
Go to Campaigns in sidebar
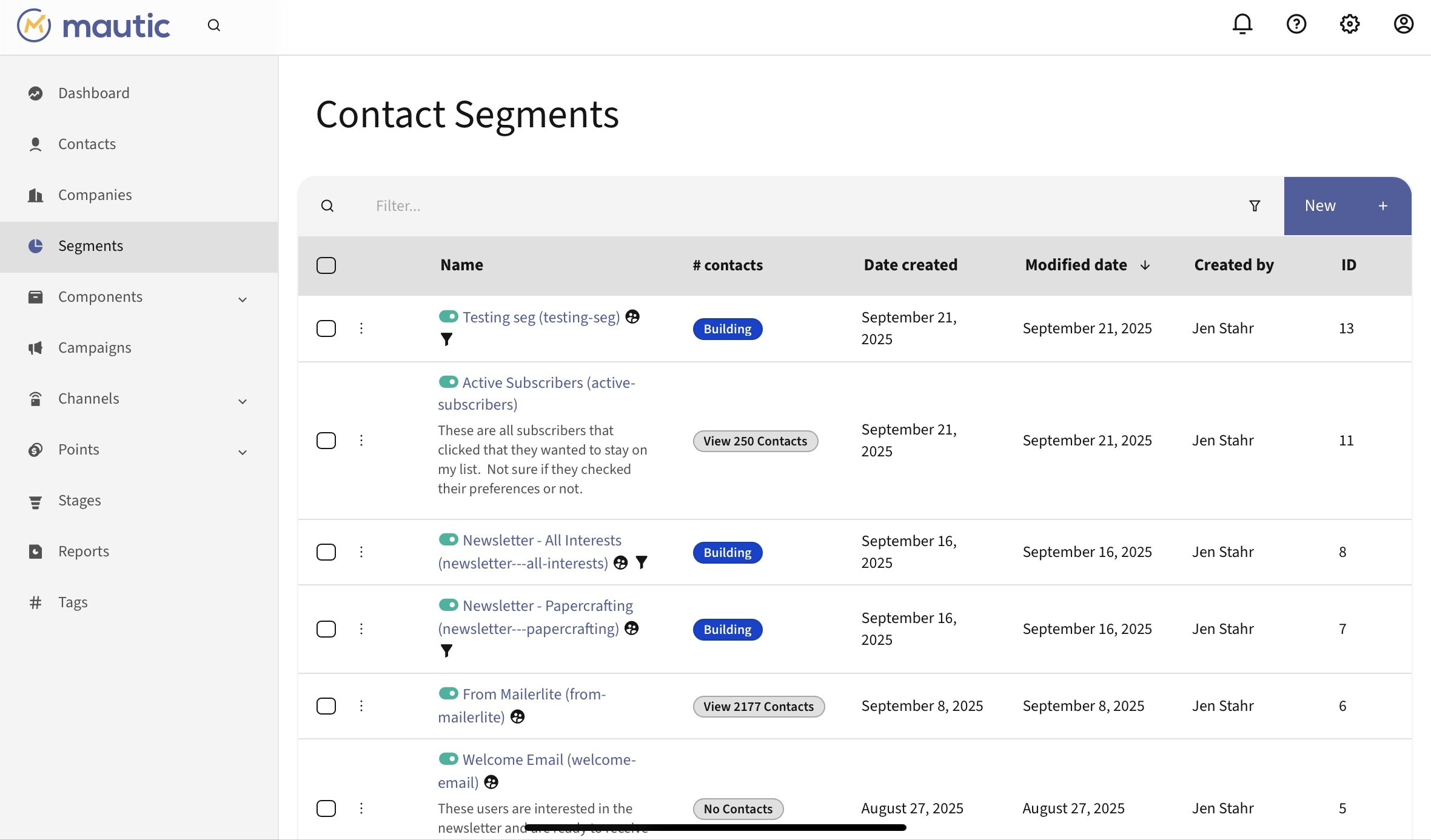coord(95,348)
